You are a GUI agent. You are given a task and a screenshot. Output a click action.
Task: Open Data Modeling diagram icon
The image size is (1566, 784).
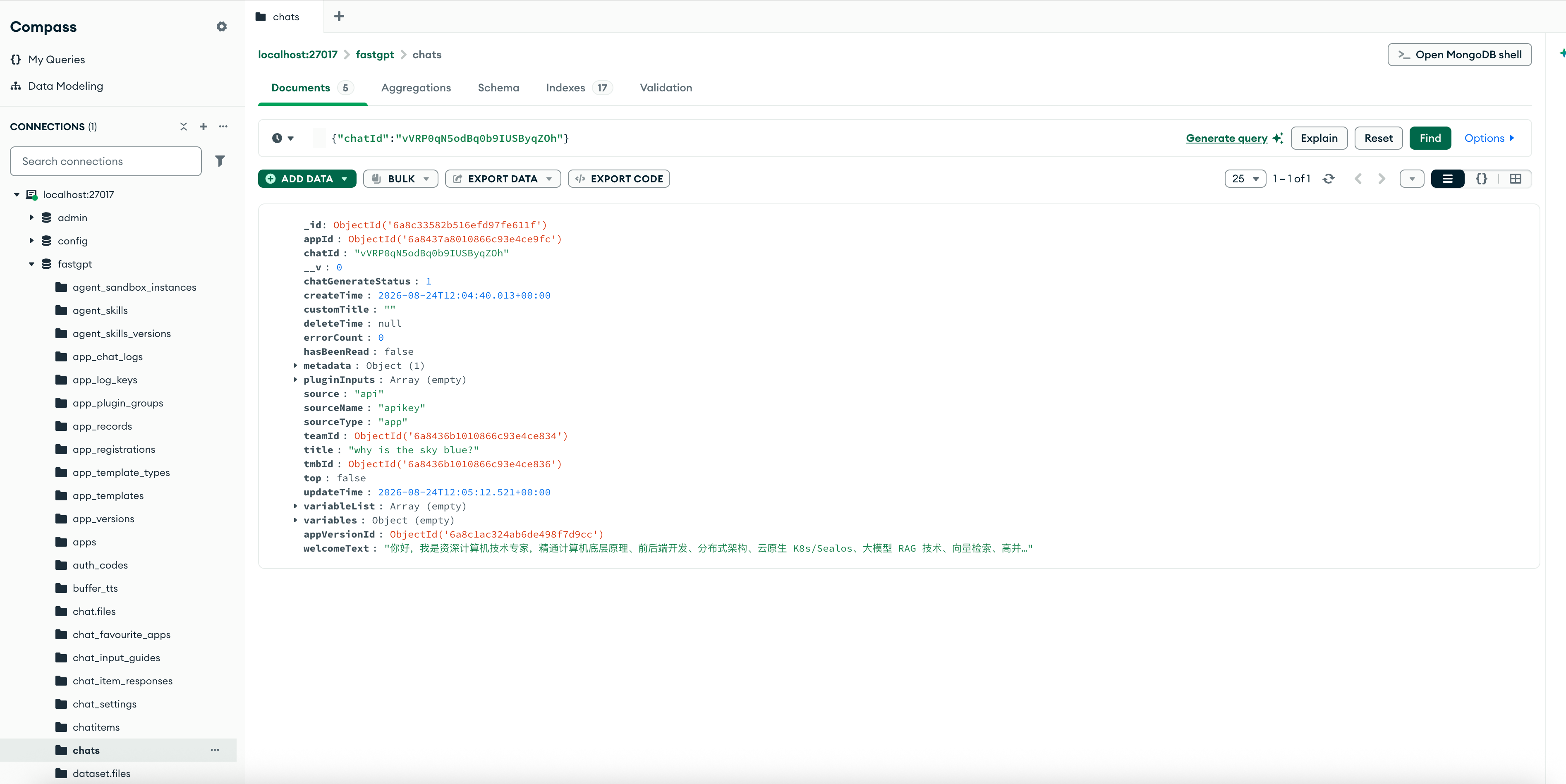16,86
